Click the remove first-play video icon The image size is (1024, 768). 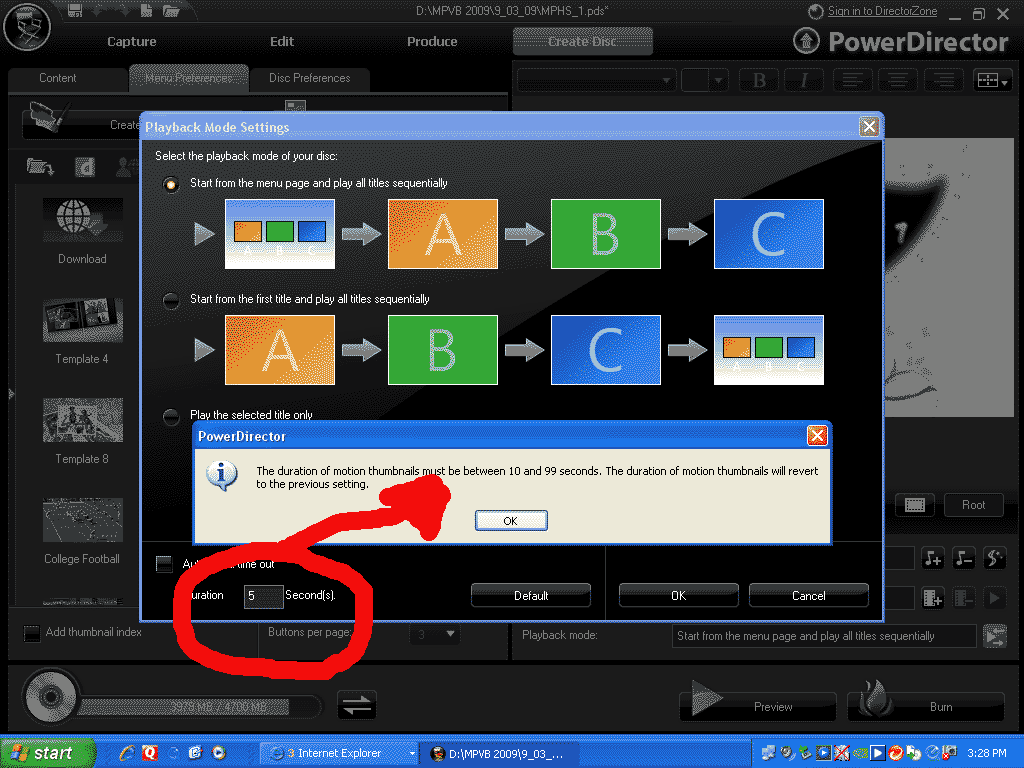pos(964,598)
